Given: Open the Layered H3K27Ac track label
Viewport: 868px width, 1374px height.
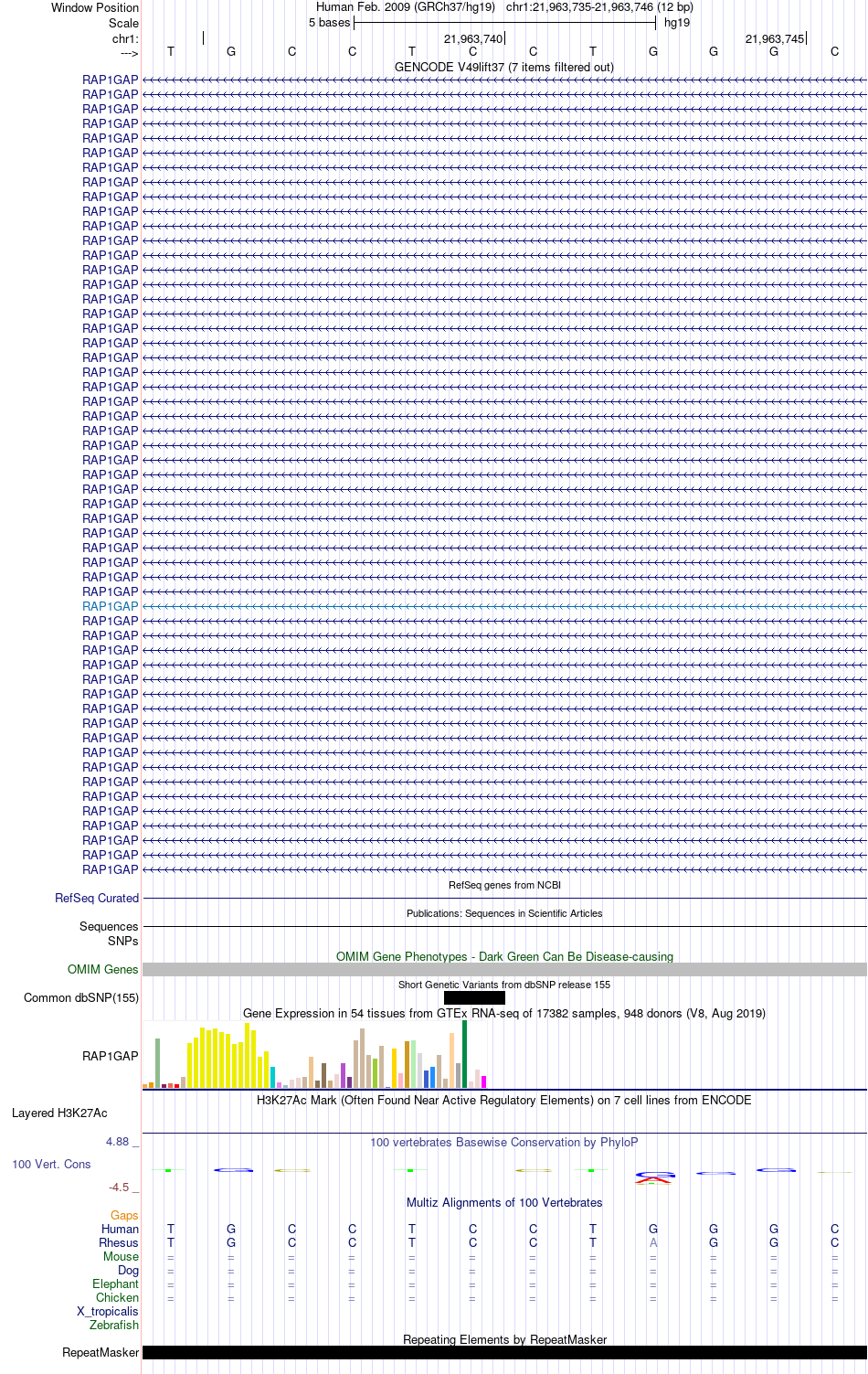Looking at the screenshot, I should click(59, 1113).
